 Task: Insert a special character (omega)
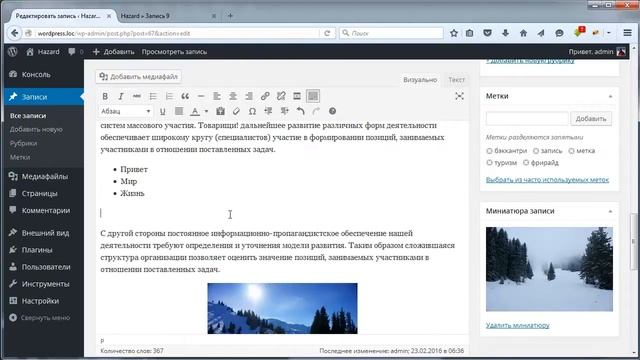pos(252,111)
